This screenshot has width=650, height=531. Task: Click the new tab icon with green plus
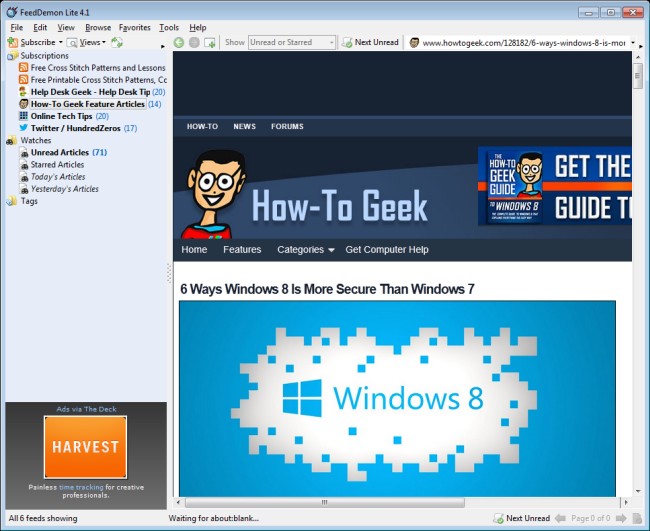pyautogui.click(x=210, y=42)
